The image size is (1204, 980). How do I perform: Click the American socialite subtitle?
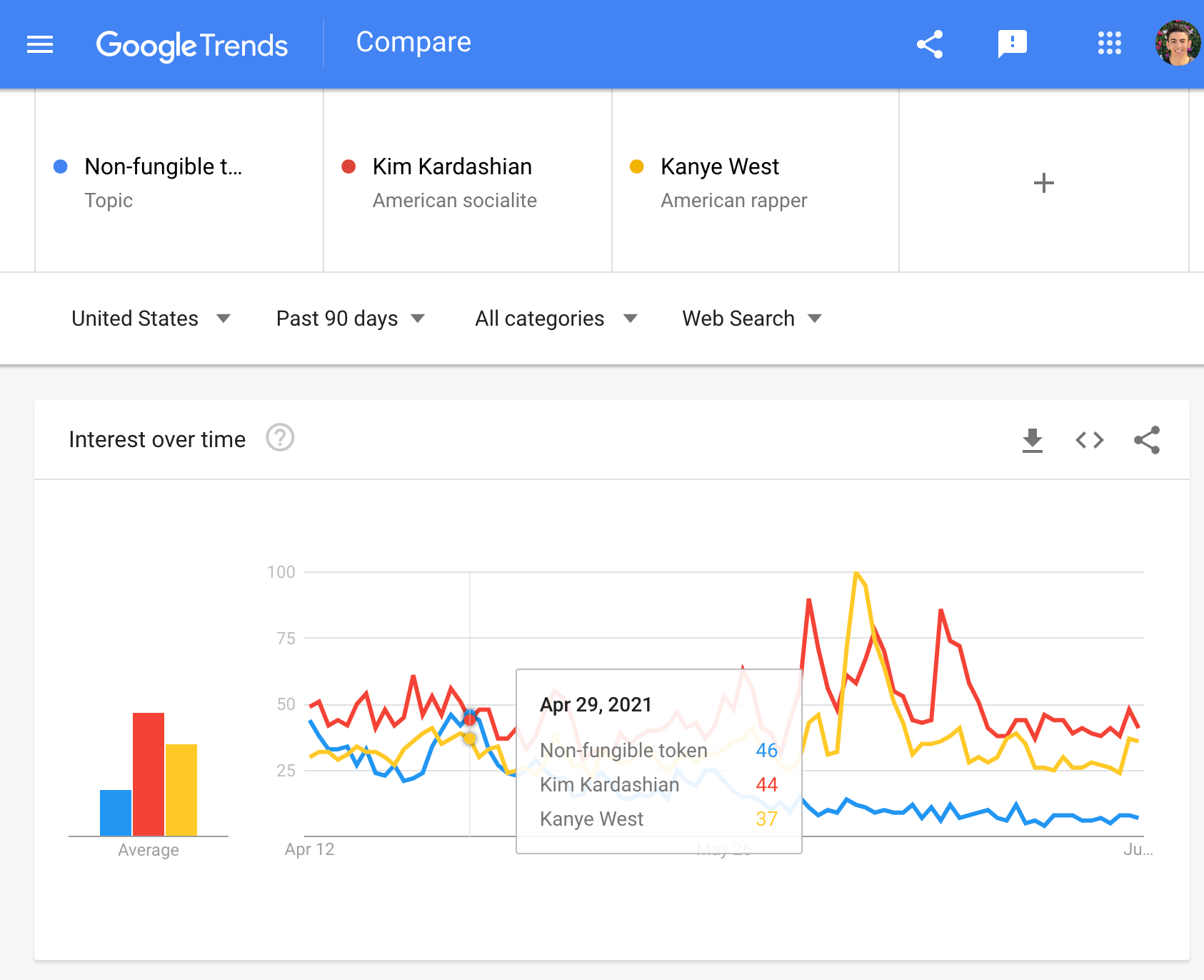[454, 201]
